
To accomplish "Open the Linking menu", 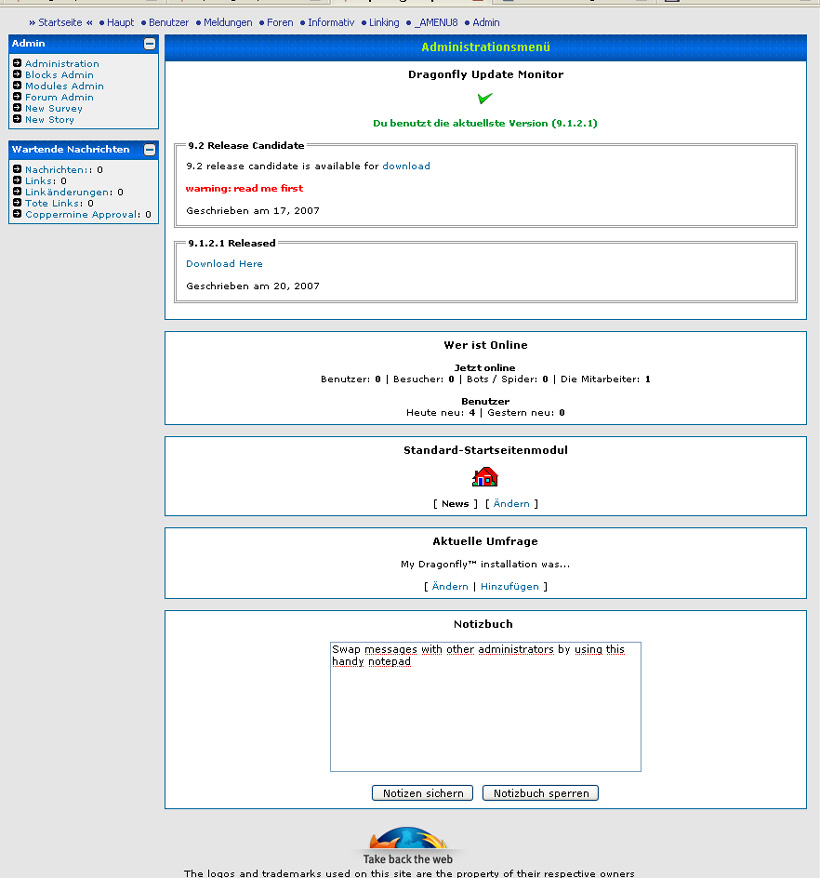I will pos(384,22).
